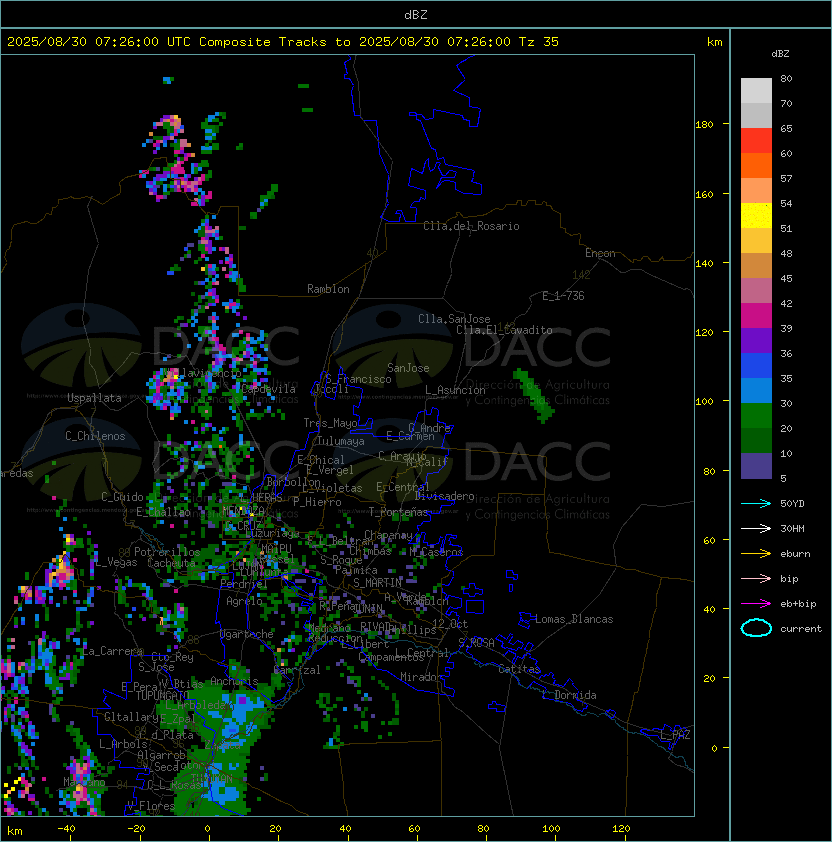Click the 'Anchoris' map label
Screen dimensions: 832x842
[234, 681]
